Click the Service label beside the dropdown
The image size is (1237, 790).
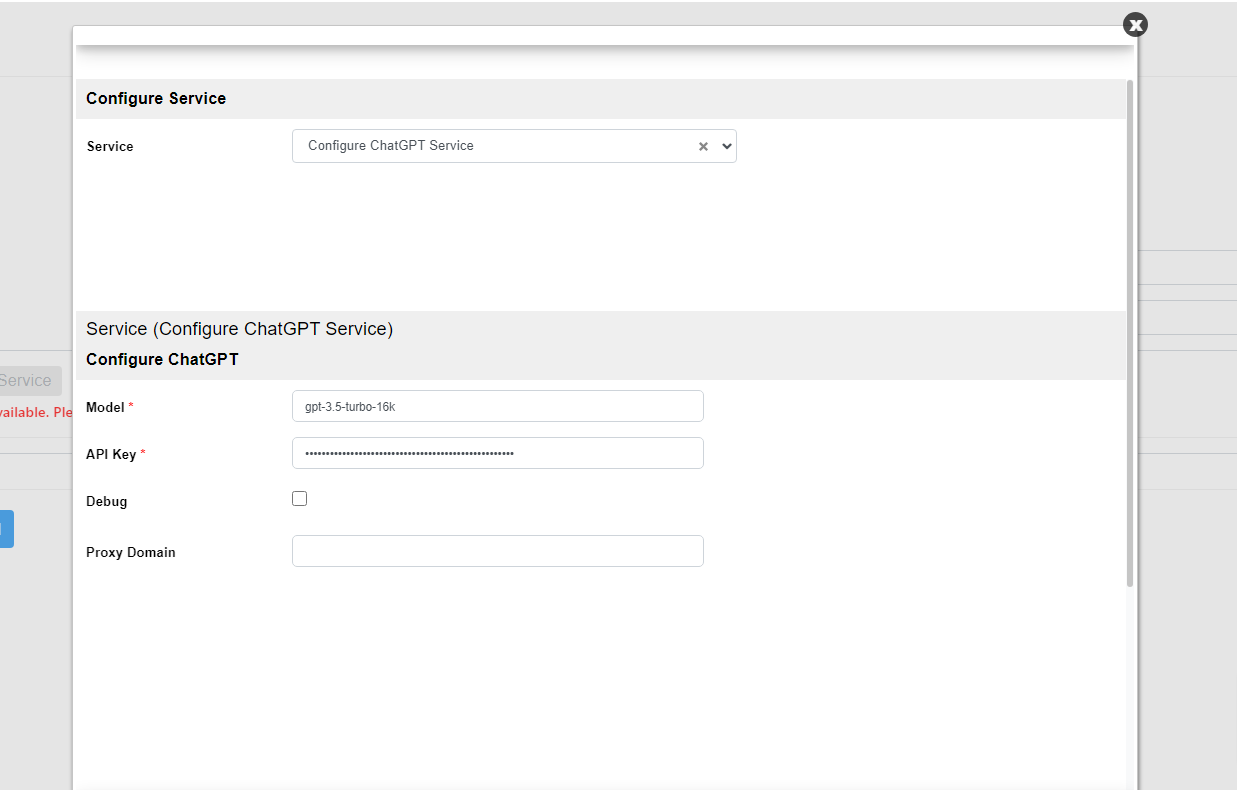tap(110, 147)
